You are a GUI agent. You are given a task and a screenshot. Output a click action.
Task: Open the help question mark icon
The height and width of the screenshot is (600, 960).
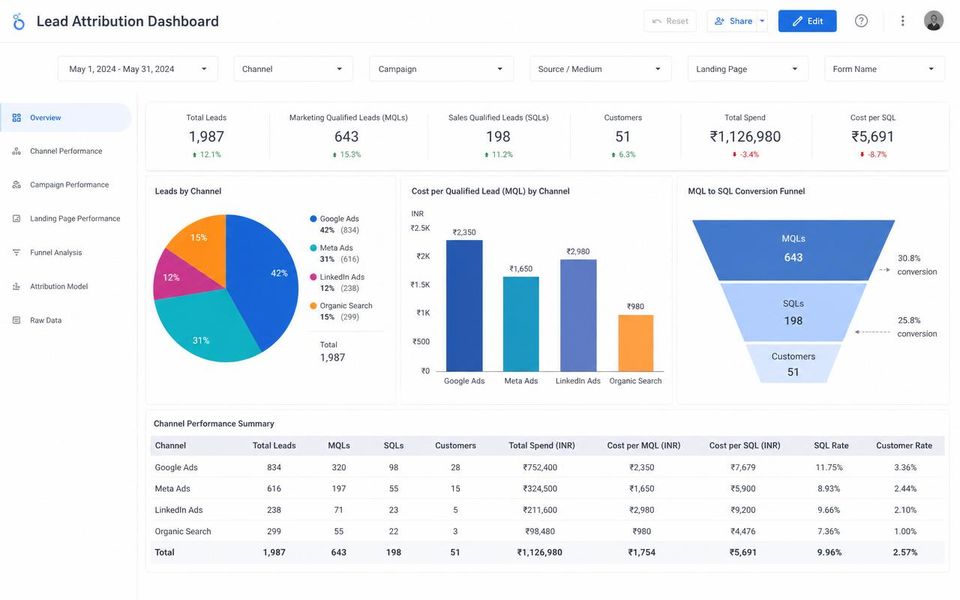point(861,21)
